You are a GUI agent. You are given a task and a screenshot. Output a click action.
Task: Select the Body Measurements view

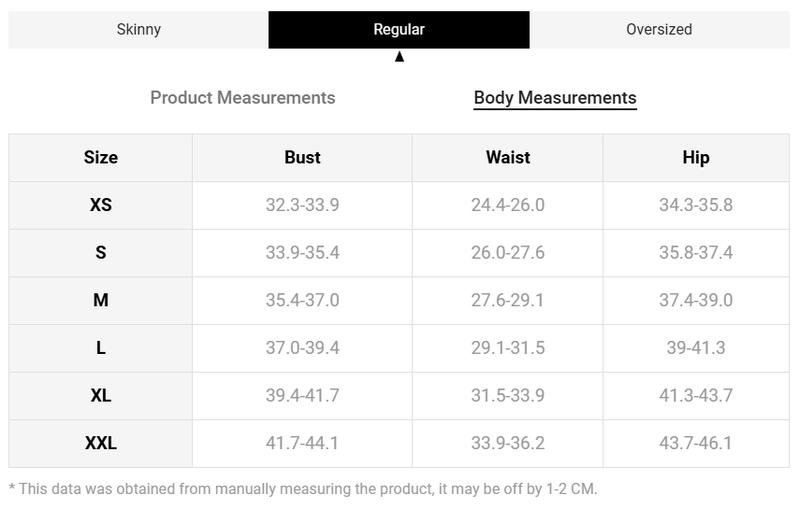coord(555,97)
